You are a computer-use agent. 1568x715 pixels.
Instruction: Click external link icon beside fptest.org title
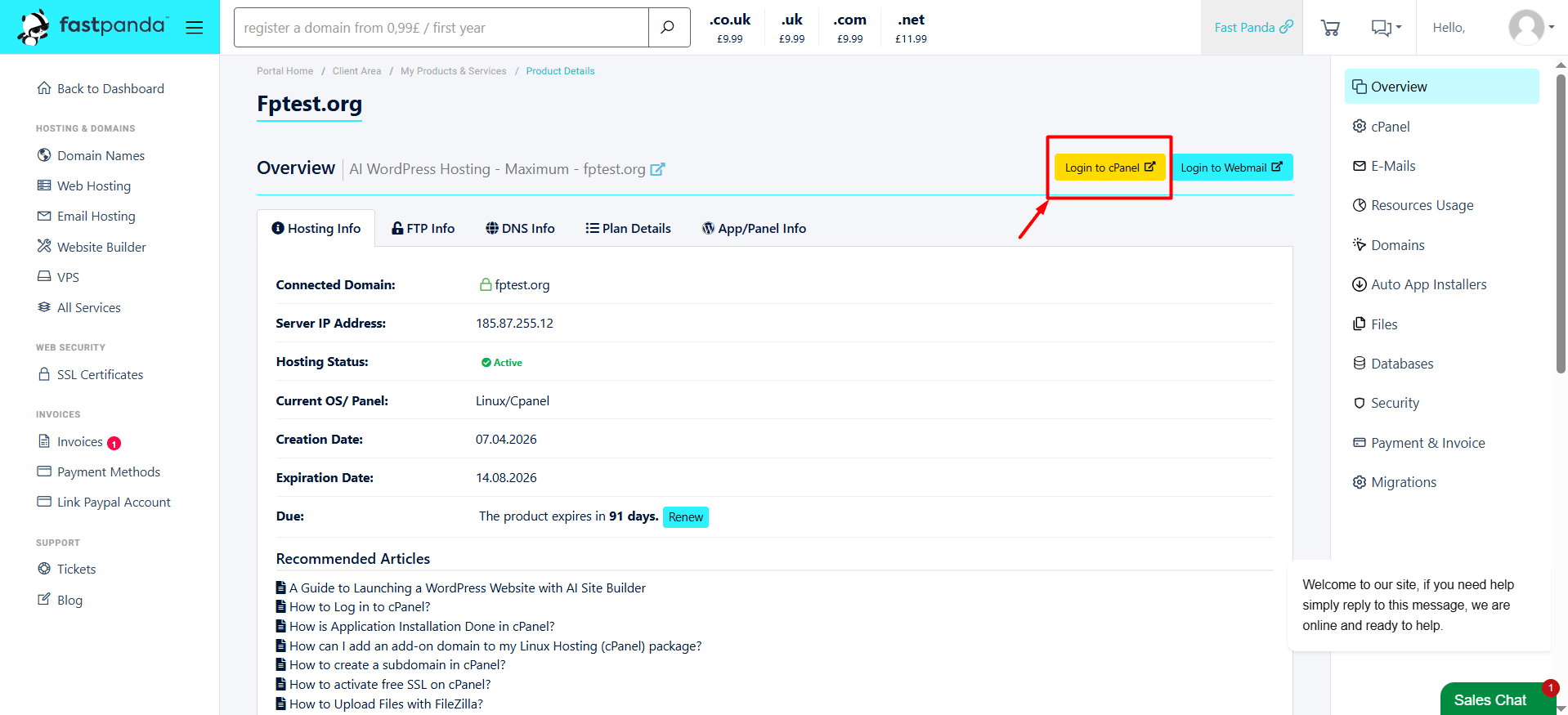coord(657,169)
